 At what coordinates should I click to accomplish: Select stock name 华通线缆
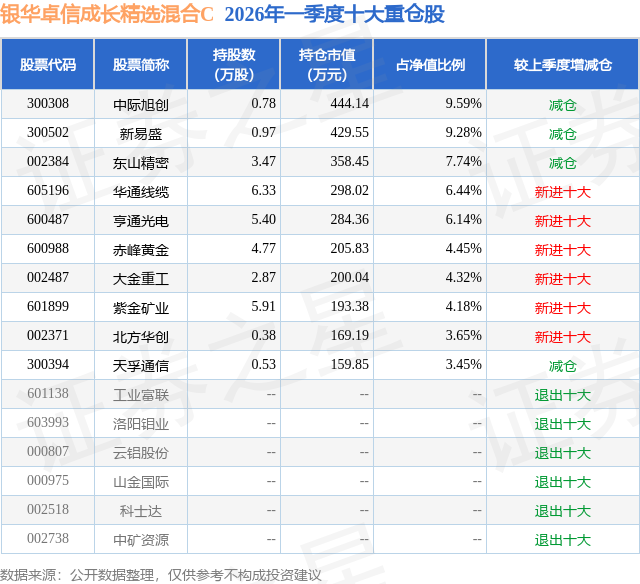pos(141,192)
